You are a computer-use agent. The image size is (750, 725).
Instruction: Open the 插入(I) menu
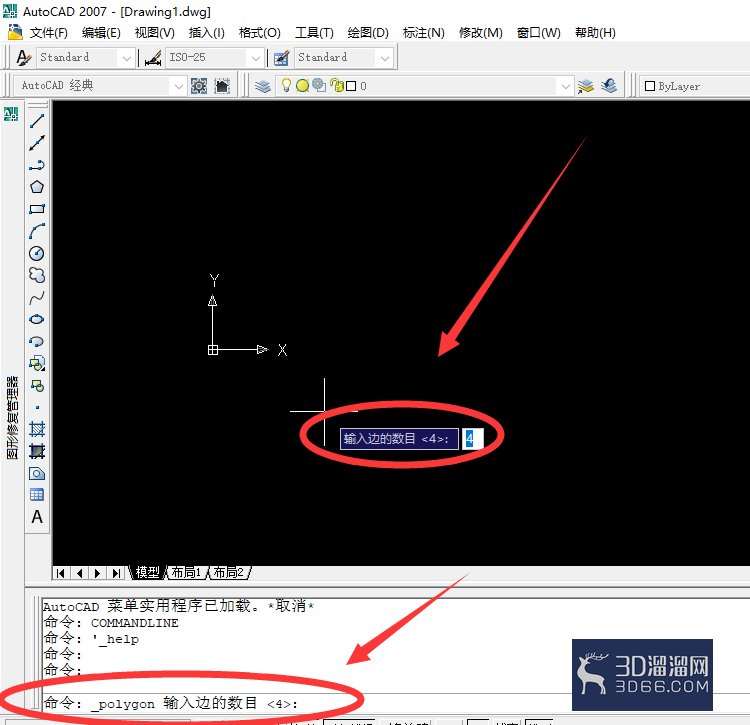207,33
